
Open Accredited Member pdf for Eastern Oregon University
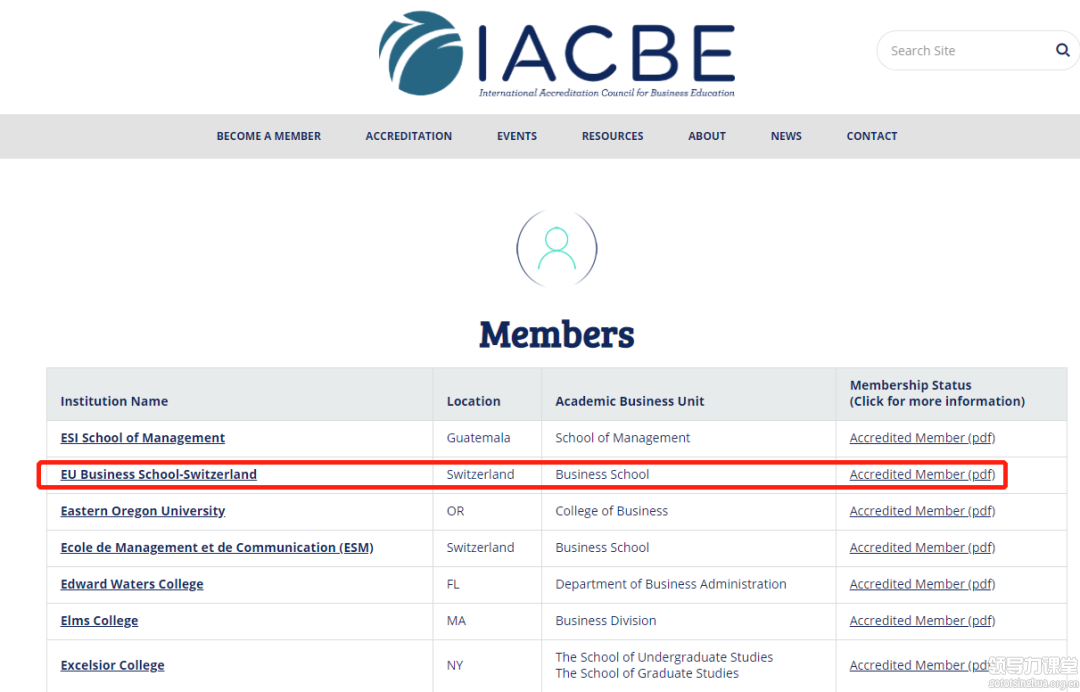[x=922, y=511]
